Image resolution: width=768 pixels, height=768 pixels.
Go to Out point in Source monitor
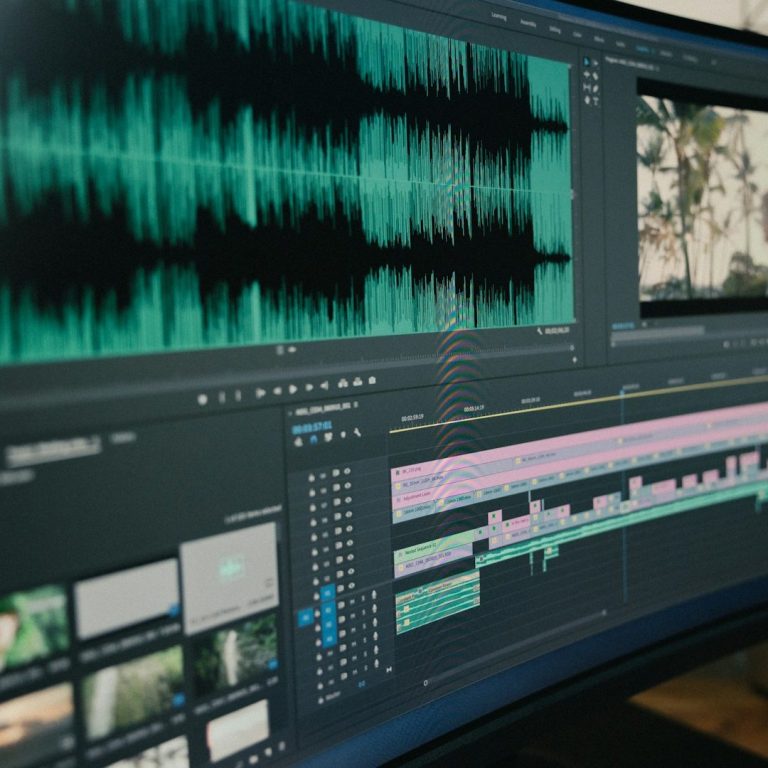tap(324, 386)
